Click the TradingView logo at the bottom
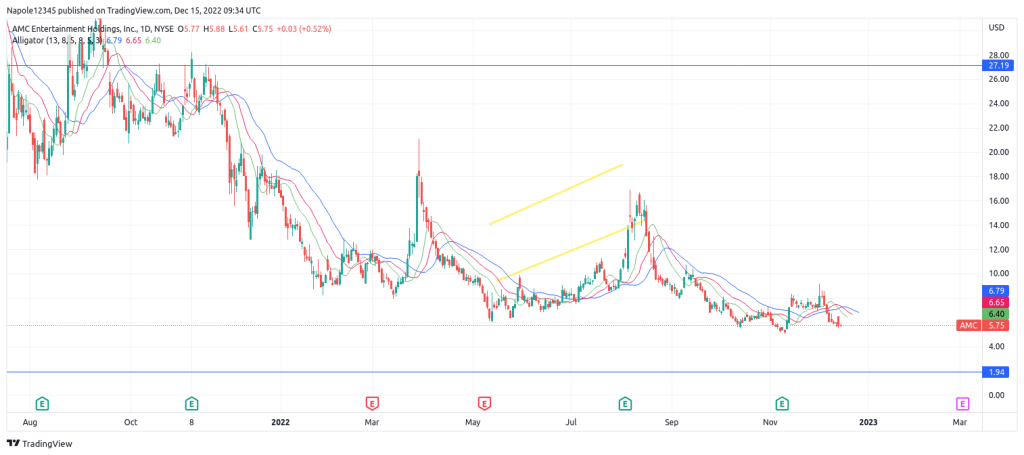 39,444
